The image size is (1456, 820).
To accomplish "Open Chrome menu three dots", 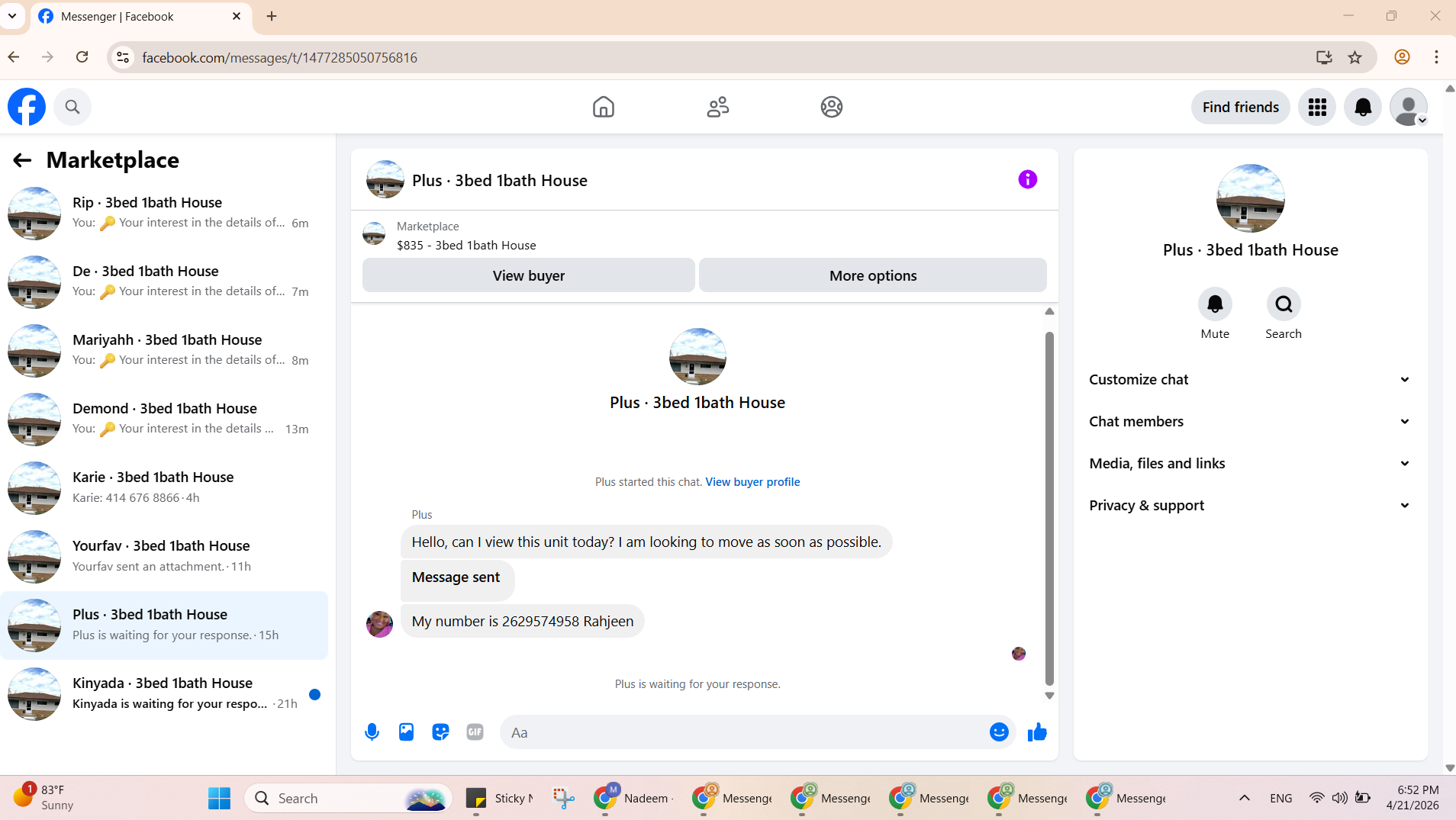I will tap(1436, 57).
